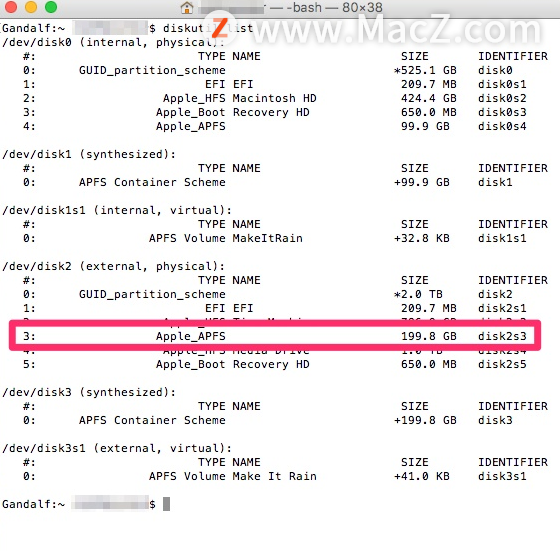Select the "Macintosh HD" volume name
This screenshot has height=551, width=560.
(x=274, y=98)
